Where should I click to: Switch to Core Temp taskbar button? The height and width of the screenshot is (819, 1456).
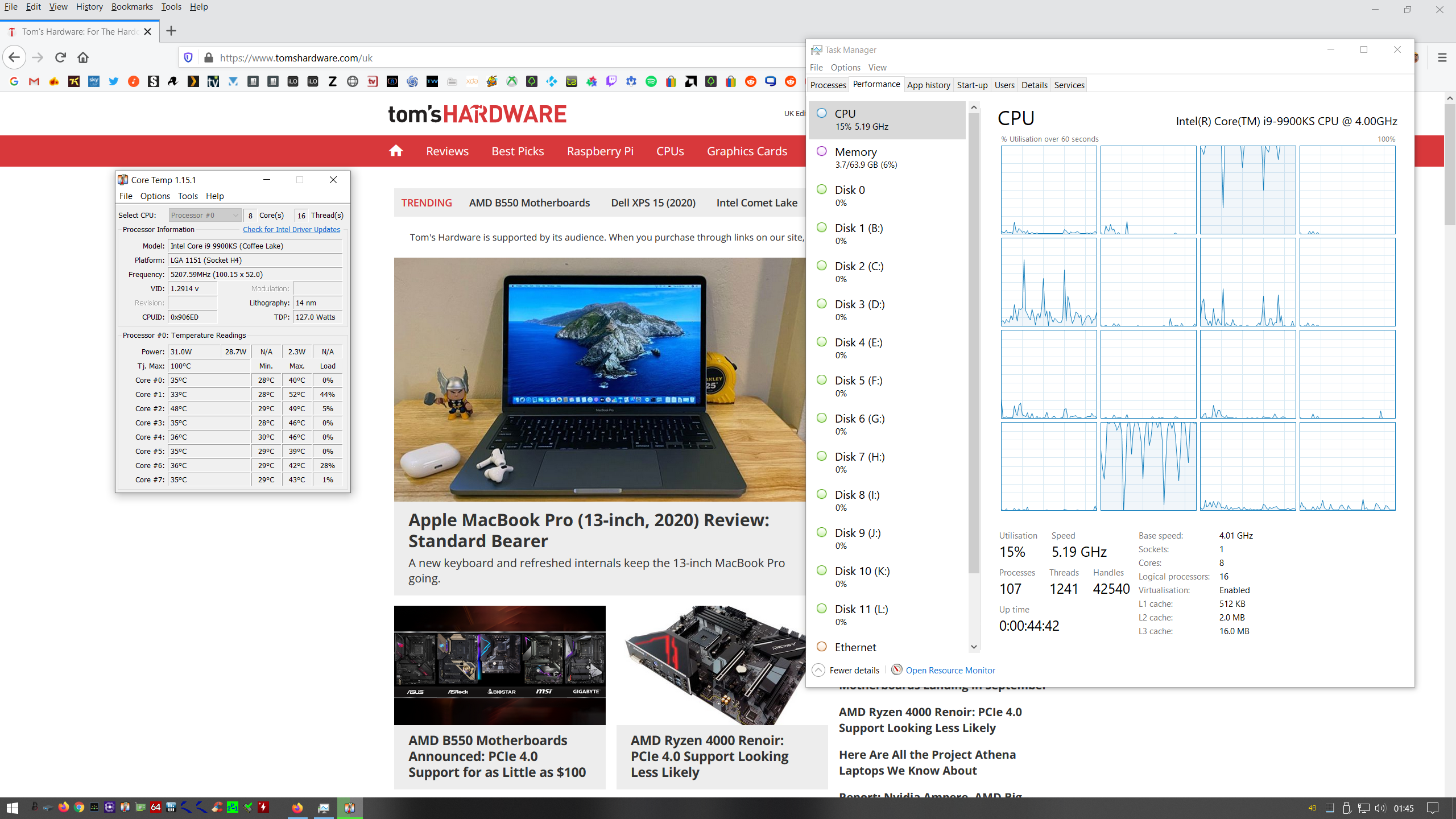(x=350, y=808)
